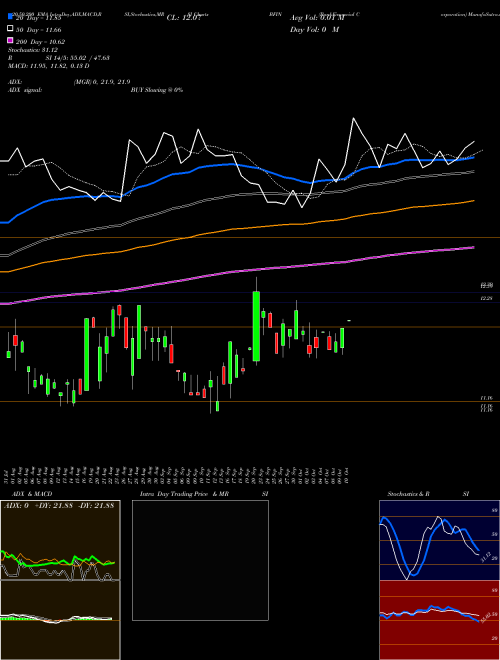Click the 'Intra Day Trading Price & MR' panel title
Screen dimensions: 500x660
point(184,494)
